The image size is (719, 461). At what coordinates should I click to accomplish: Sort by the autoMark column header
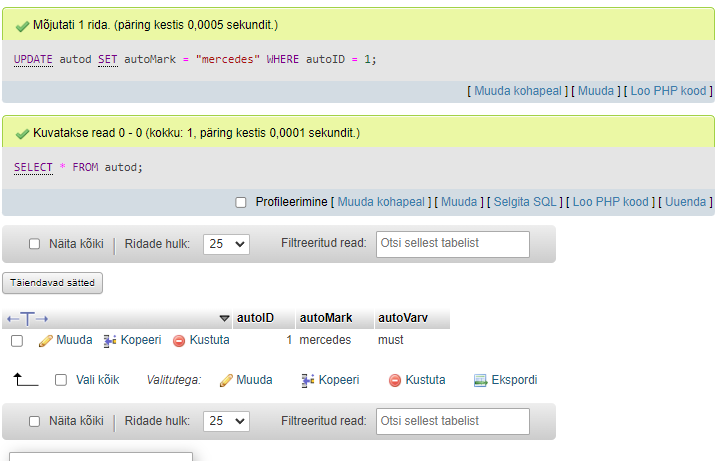tap(326, 318)
